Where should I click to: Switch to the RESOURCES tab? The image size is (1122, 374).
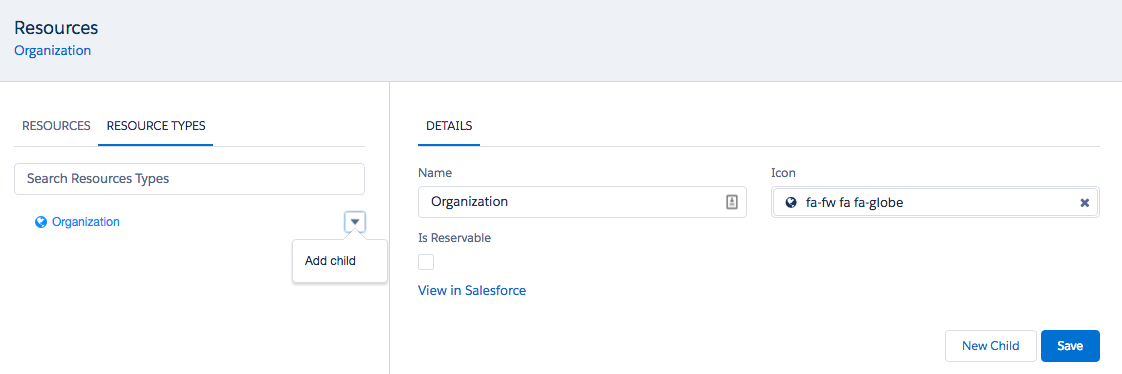coord(56,126)
